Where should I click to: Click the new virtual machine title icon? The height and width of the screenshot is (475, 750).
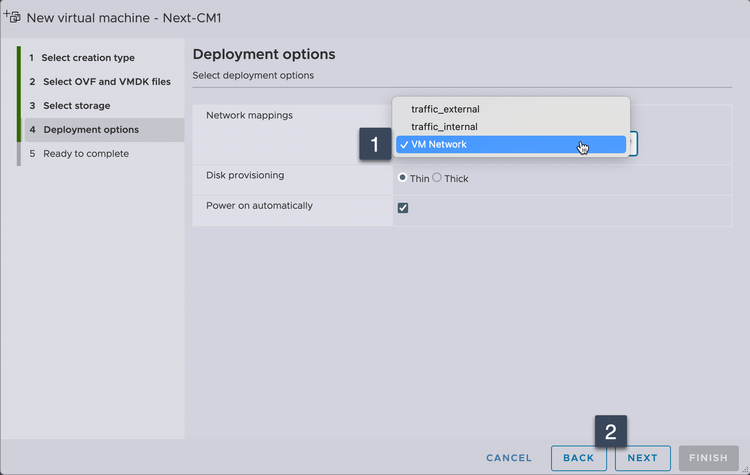tap(12, 17)
